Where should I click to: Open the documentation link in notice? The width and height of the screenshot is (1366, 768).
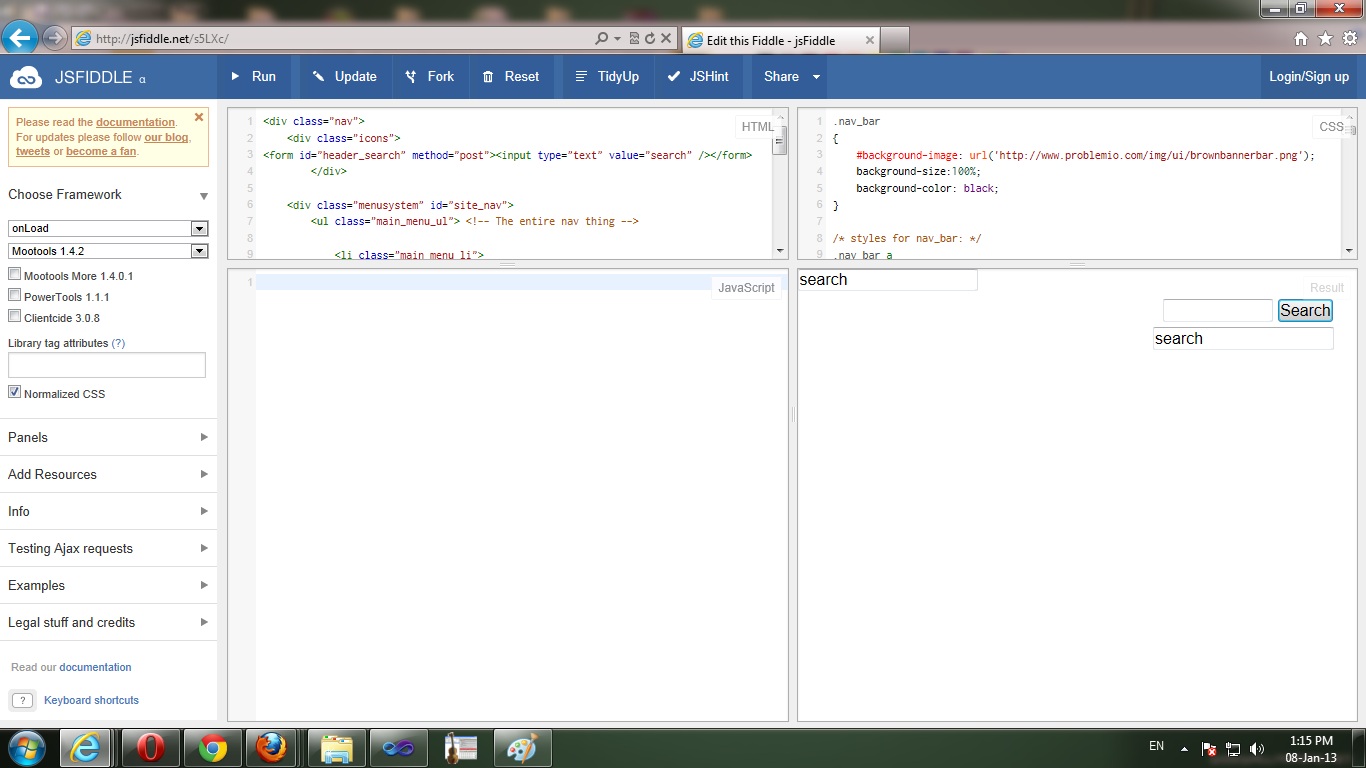click(135, 122)
